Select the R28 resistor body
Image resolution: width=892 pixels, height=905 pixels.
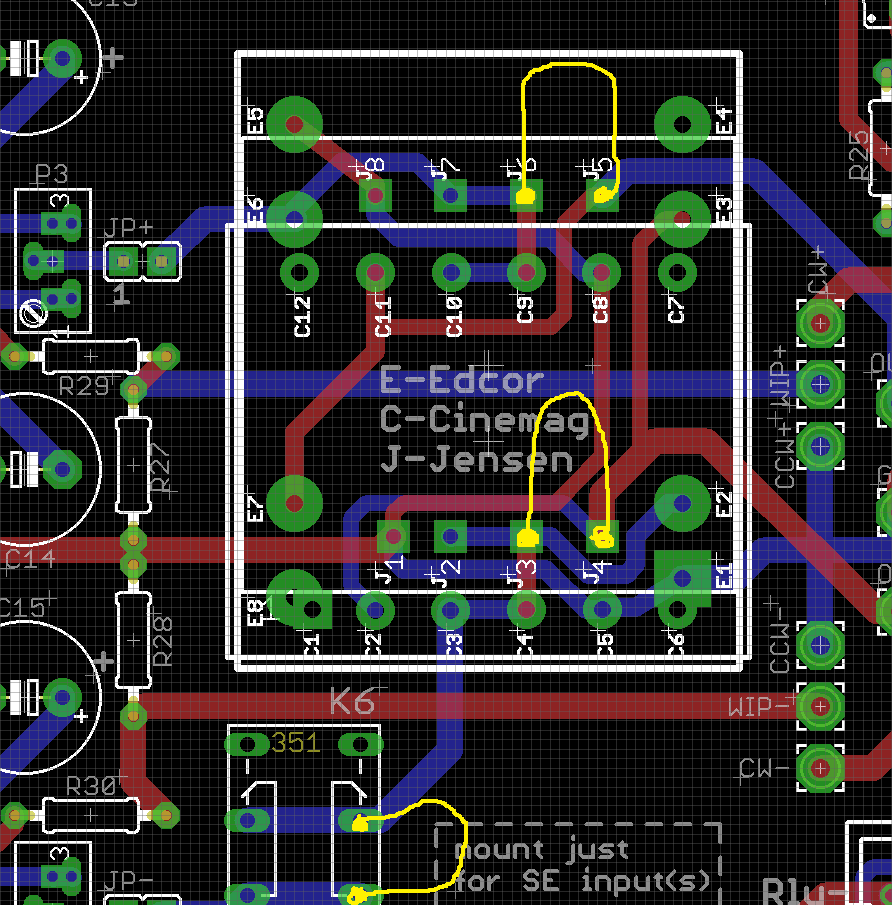[x=133, y=640]
